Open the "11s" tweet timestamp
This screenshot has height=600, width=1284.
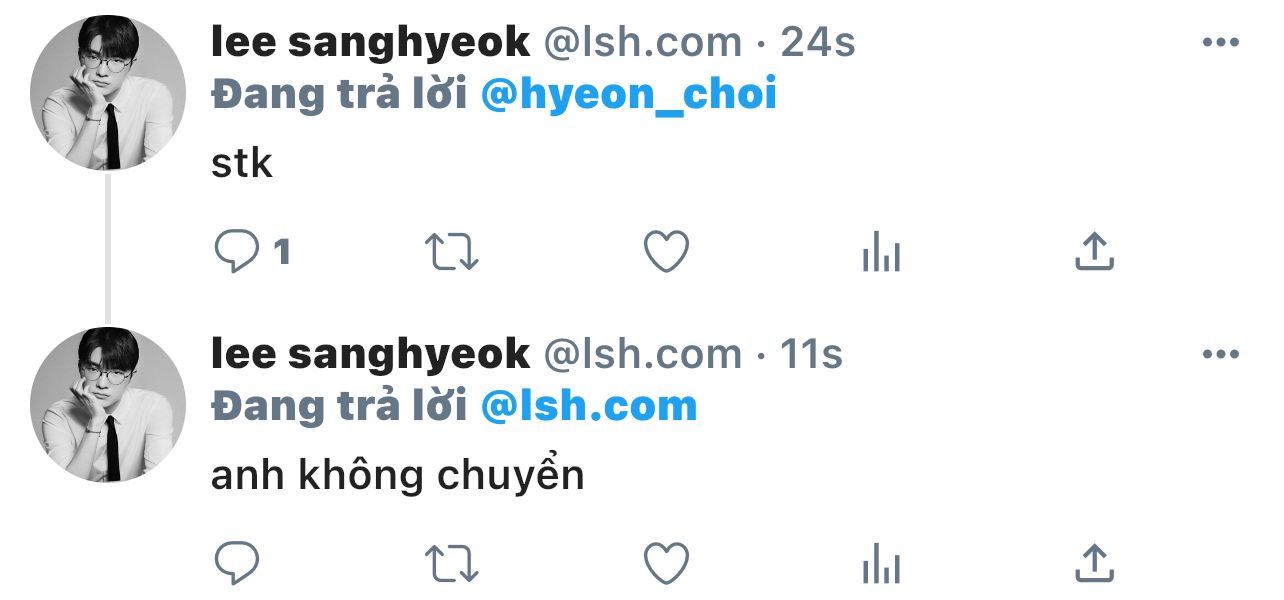(x=811, y=354)
